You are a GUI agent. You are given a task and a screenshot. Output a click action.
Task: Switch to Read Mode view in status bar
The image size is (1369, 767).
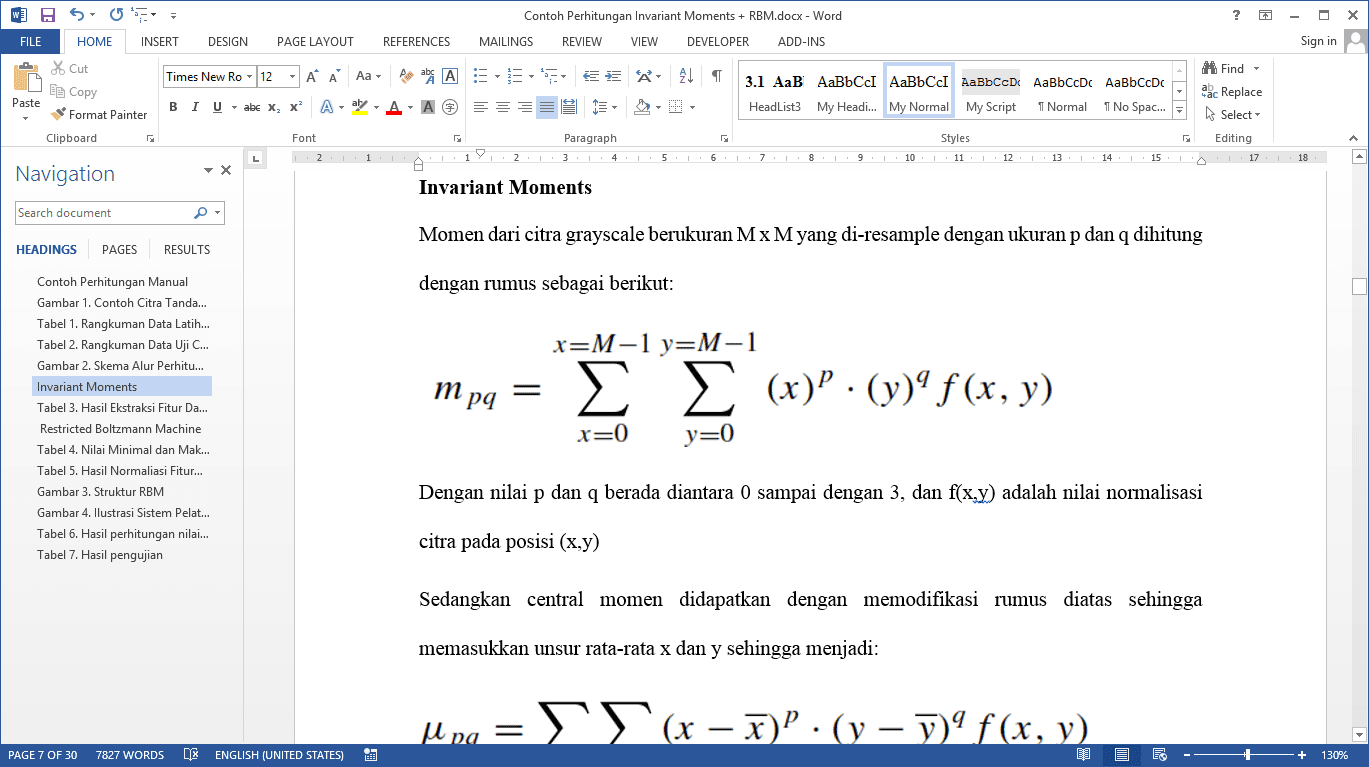pyautogui.click(x=1083, y=755)
